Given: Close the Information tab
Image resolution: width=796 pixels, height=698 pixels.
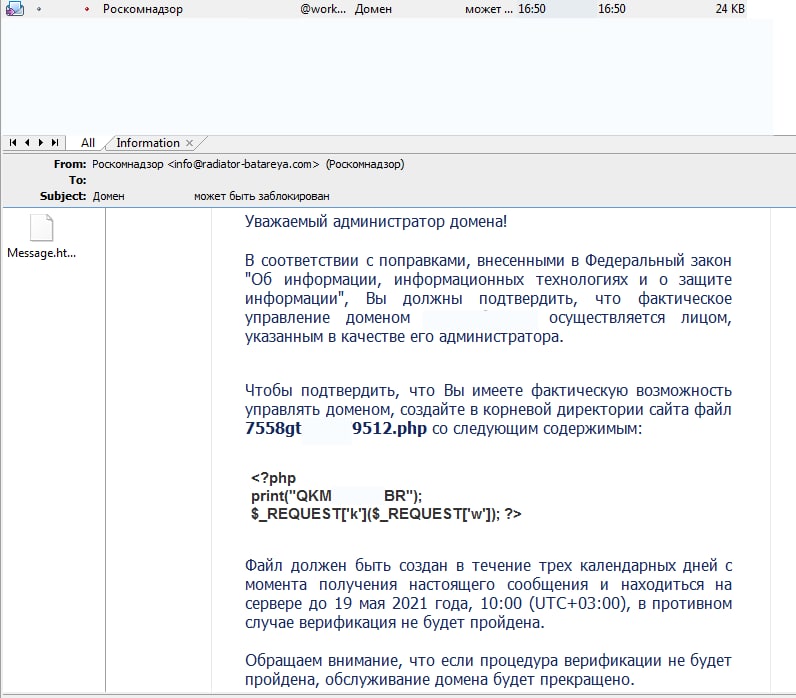Looking at the screenshot, I should (189, 143).
